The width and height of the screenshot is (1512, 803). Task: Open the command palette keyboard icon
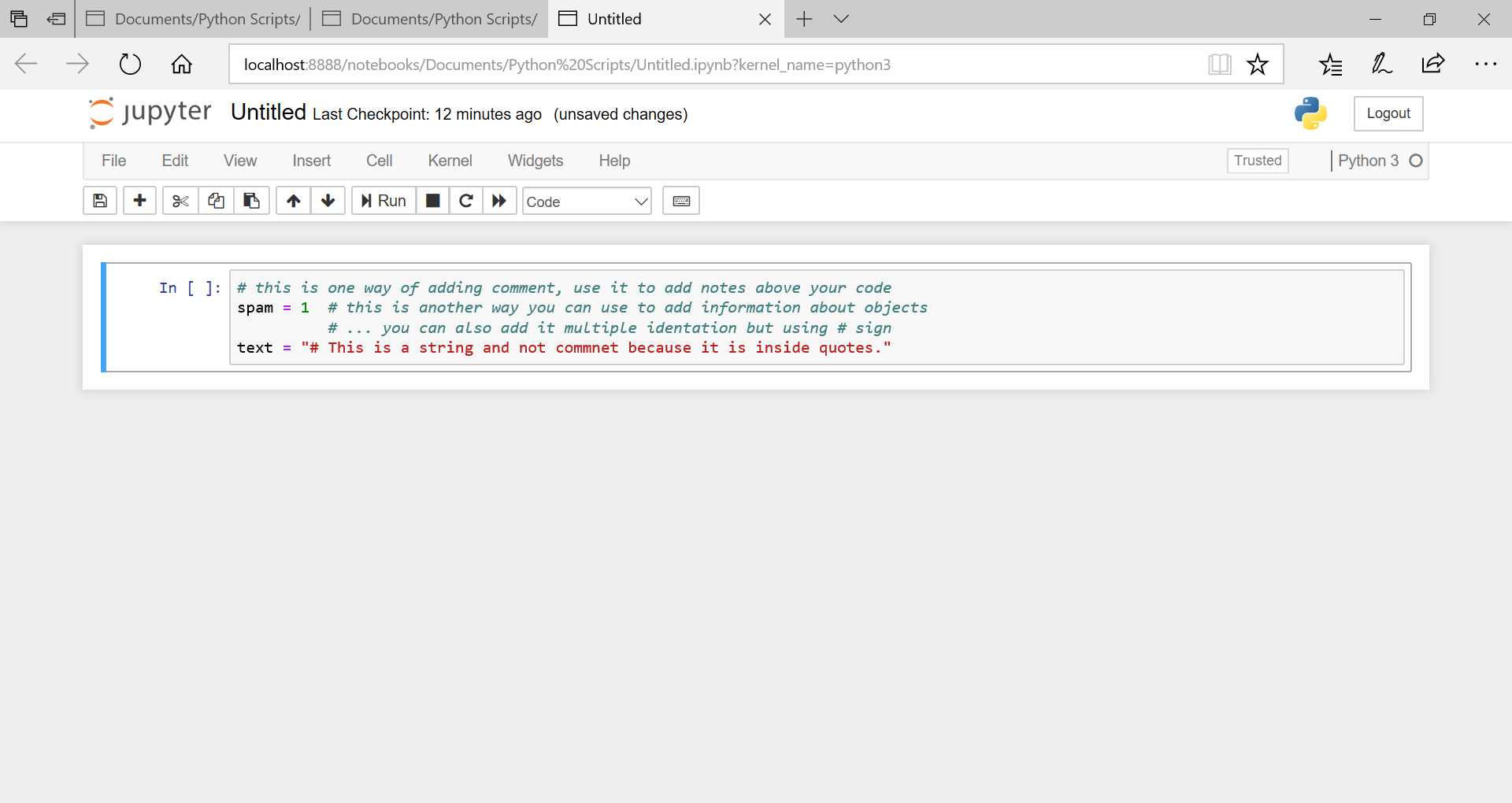pos(680,201)
